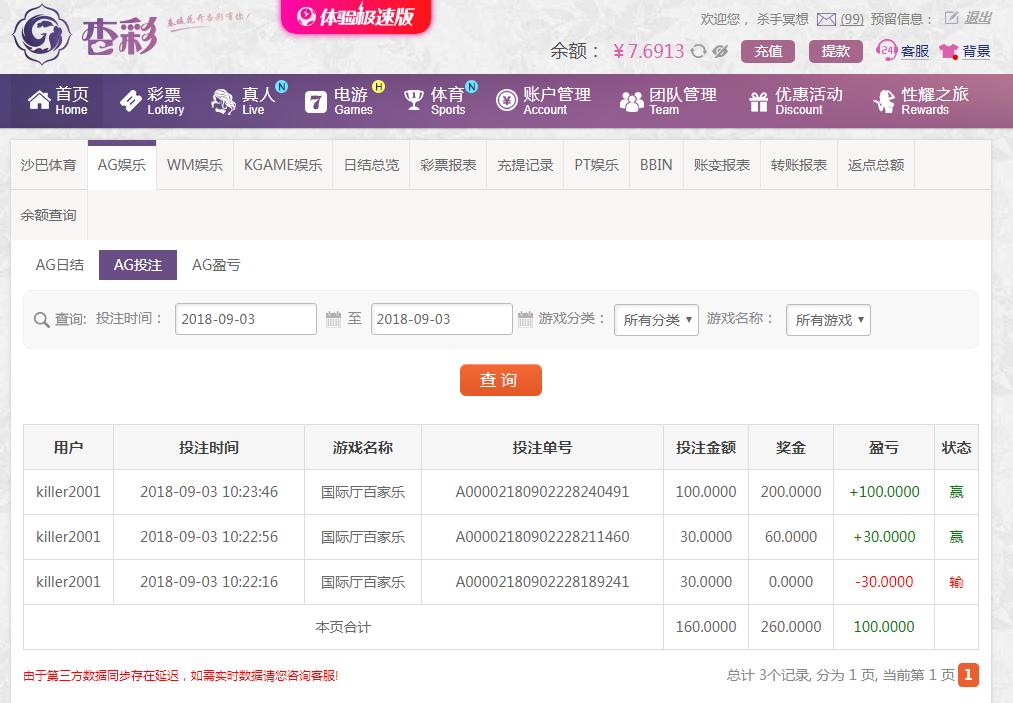Switch to 转账报表 tab
Image resolution: width=1013 pixels, height=703 pixels.
799,165
